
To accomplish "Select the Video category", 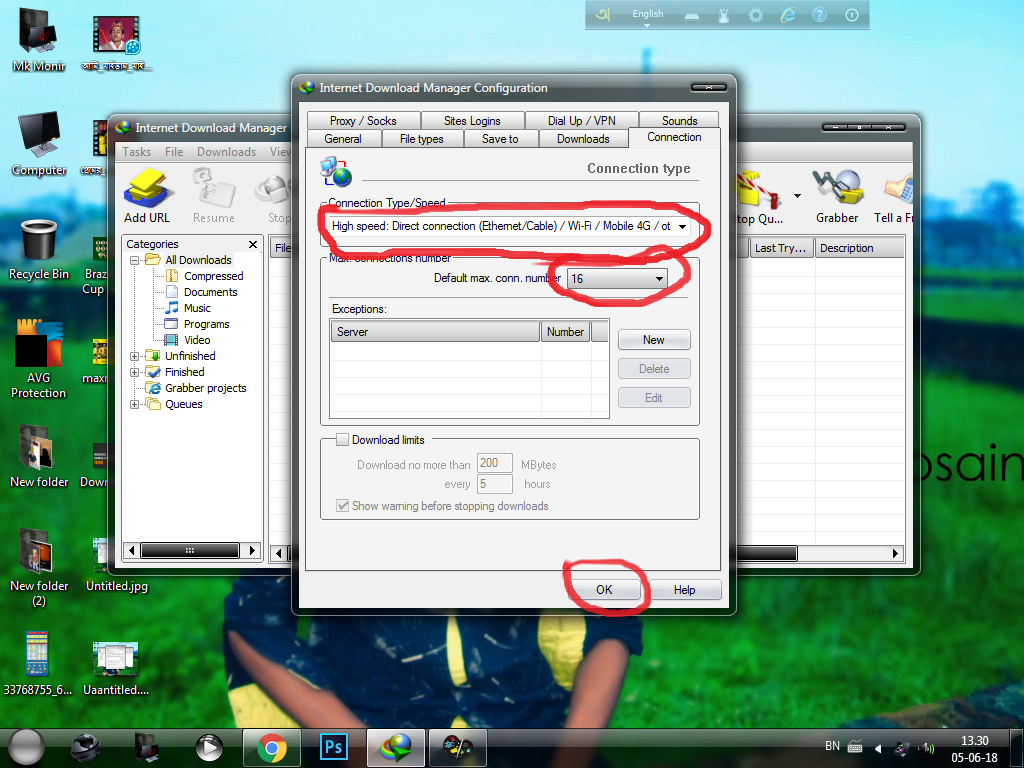I will click(197, 340).
